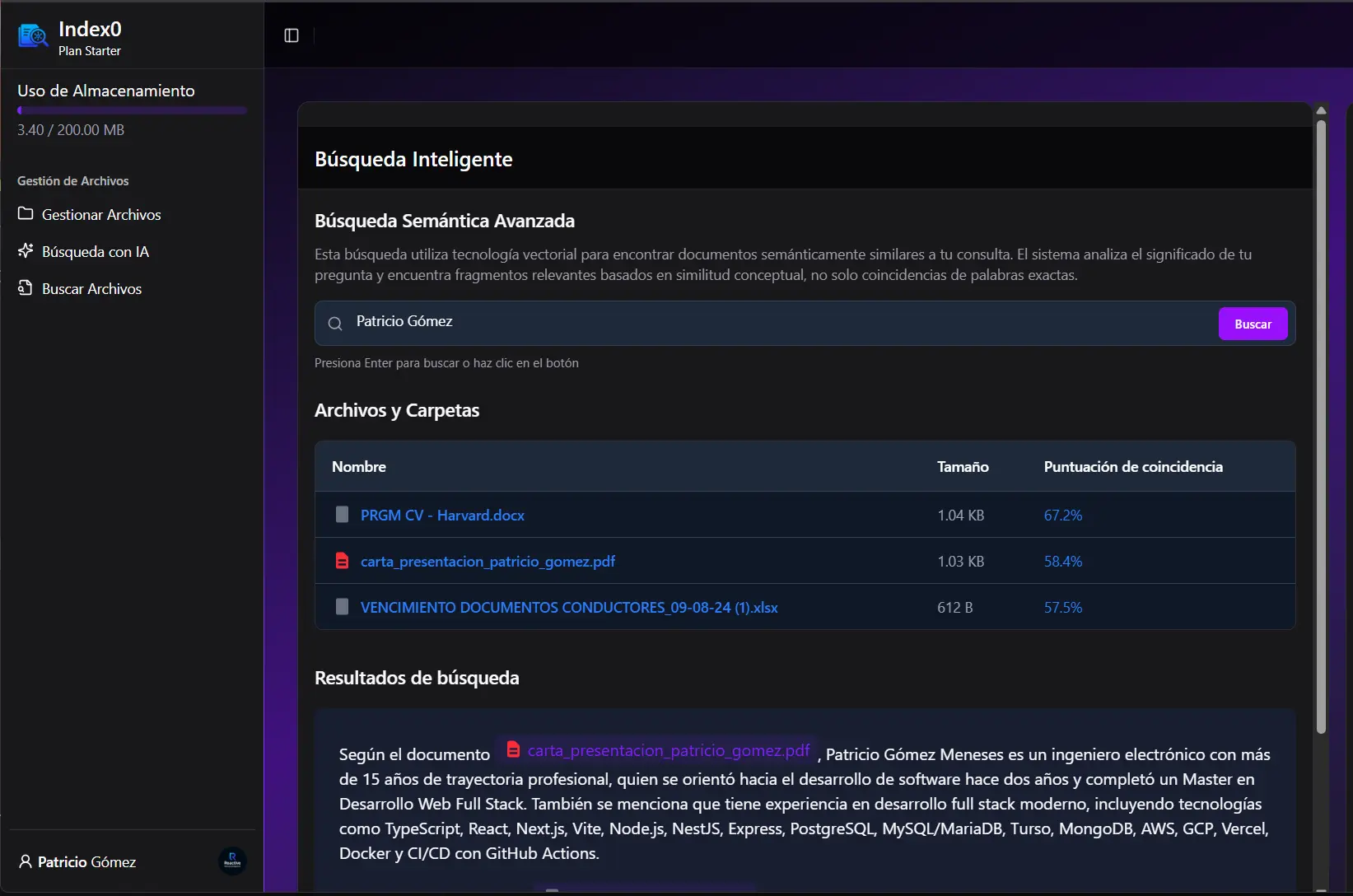Open the PRGM CV - Harvard.docx link

point(442,515)
